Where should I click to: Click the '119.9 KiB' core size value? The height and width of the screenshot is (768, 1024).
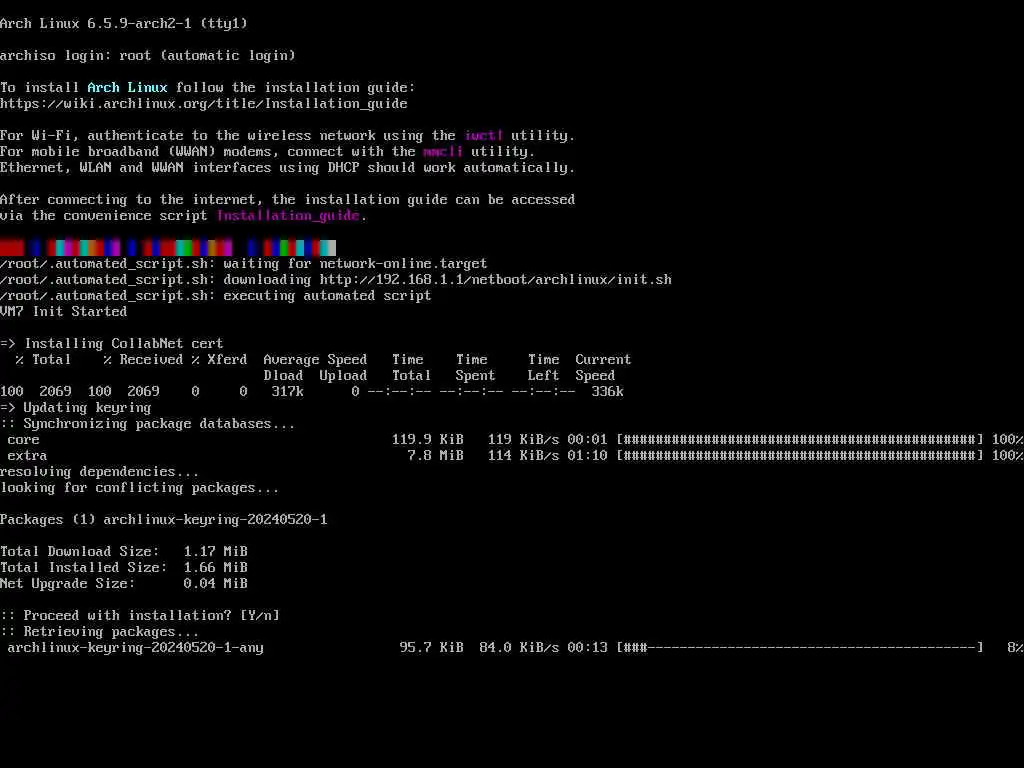[428, 440]
